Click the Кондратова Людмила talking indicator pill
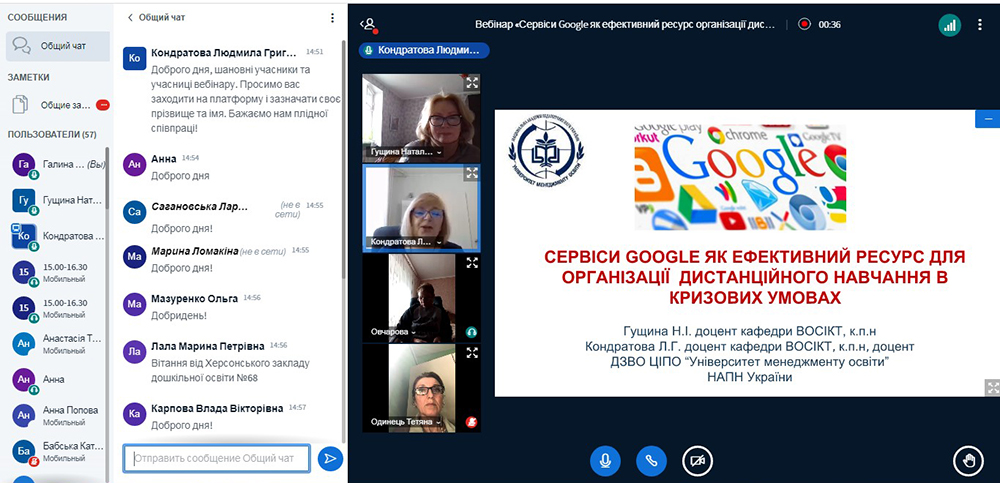Screen dimensions: 1000x483 point(424,50)
